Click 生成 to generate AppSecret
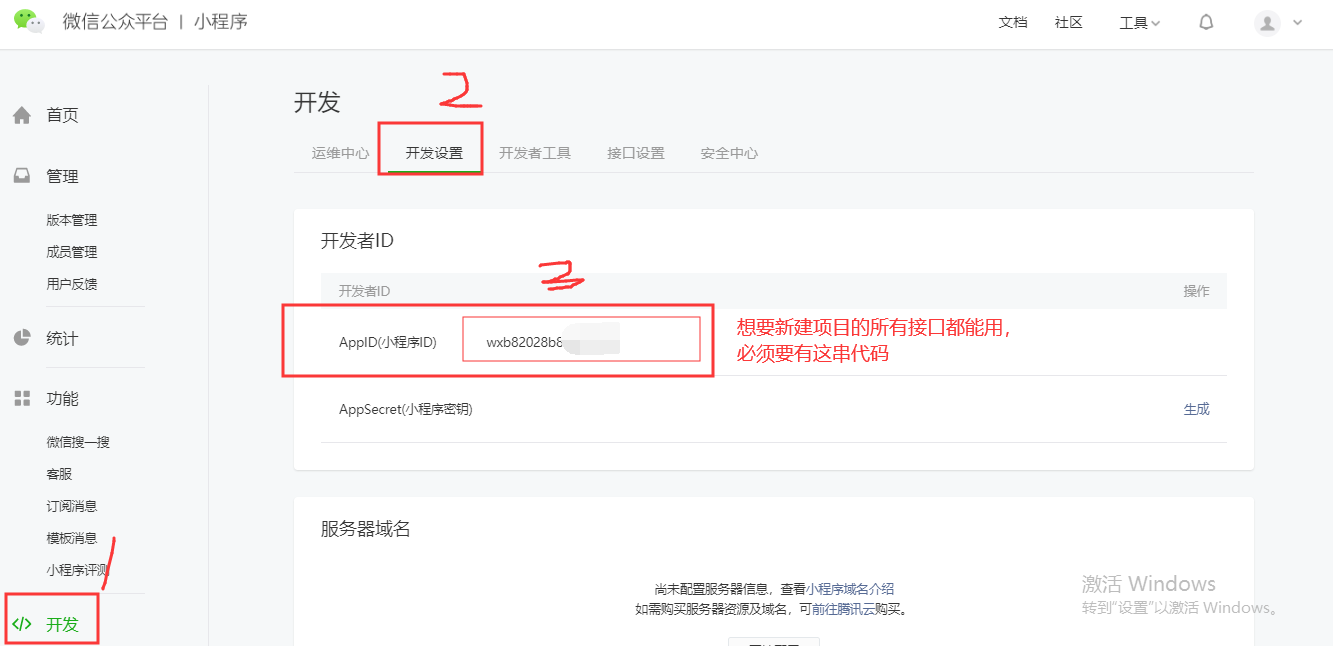This screenshot has height=646, width=1333. pyautogui.click(x=1196, y=409)
